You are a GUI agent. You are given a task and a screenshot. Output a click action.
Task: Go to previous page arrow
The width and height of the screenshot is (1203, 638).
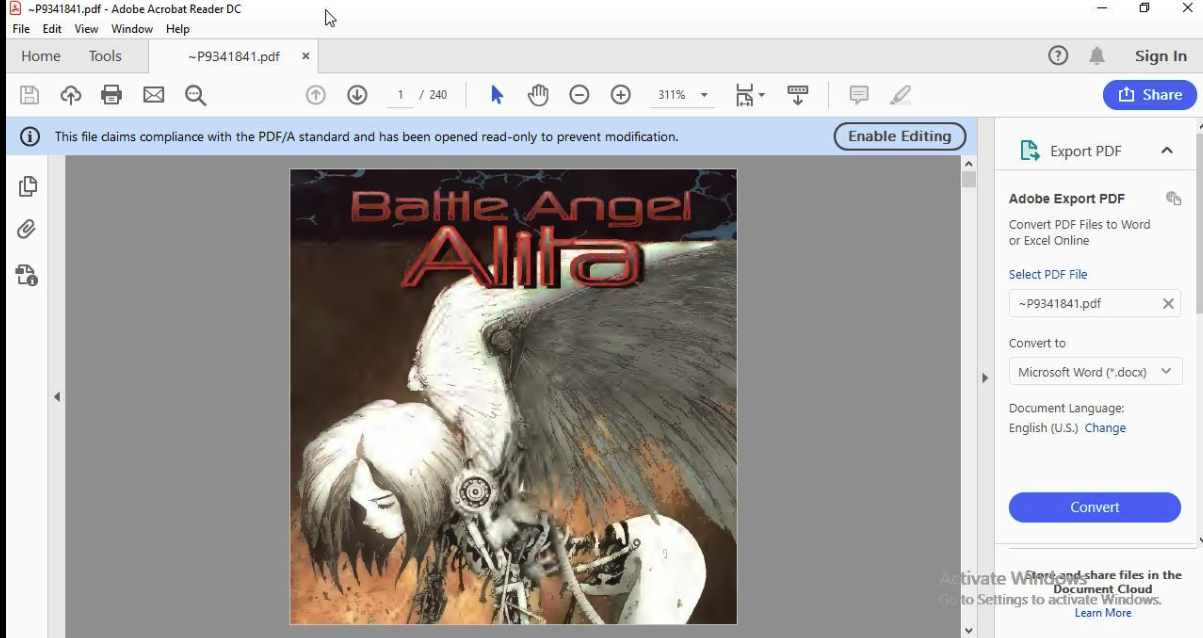click(x=316, y=95)
